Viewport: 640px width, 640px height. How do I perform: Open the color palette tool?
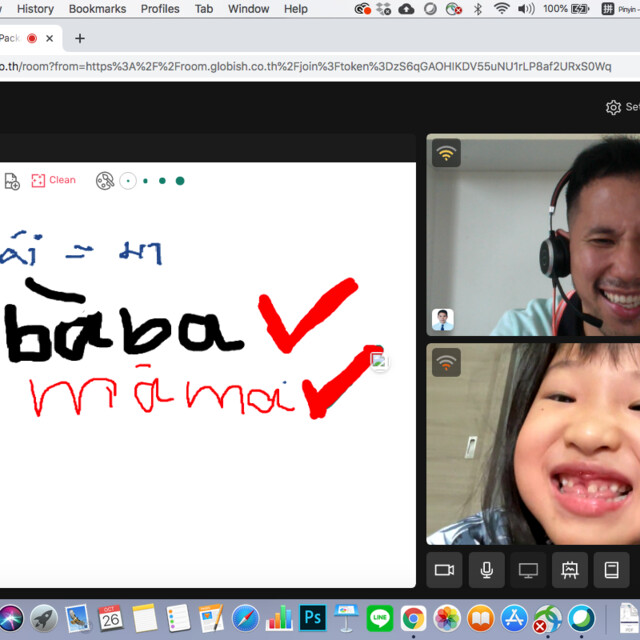(x=105, y=181)
